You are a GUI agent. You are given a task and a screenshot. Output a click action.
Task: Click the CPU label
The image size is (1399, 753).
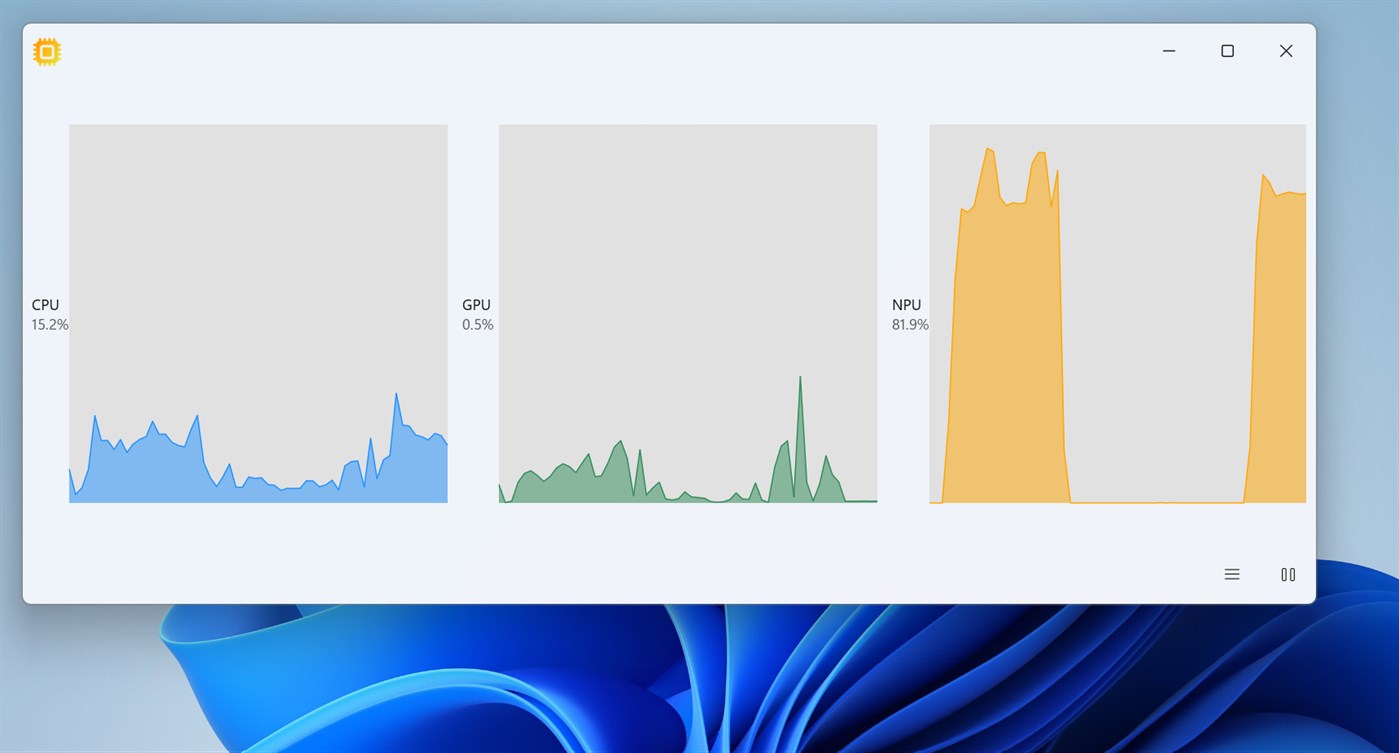pos(45,305)
